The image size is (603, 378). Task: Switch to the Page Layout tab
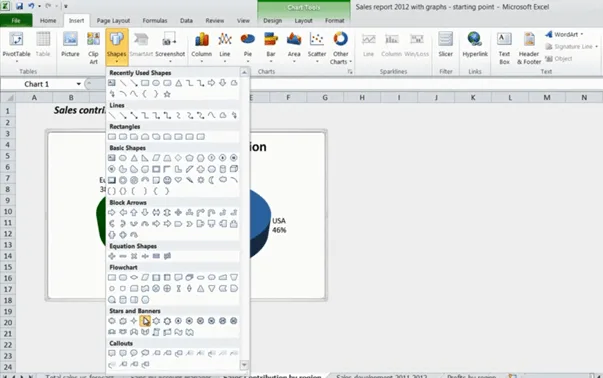(113, 21)
